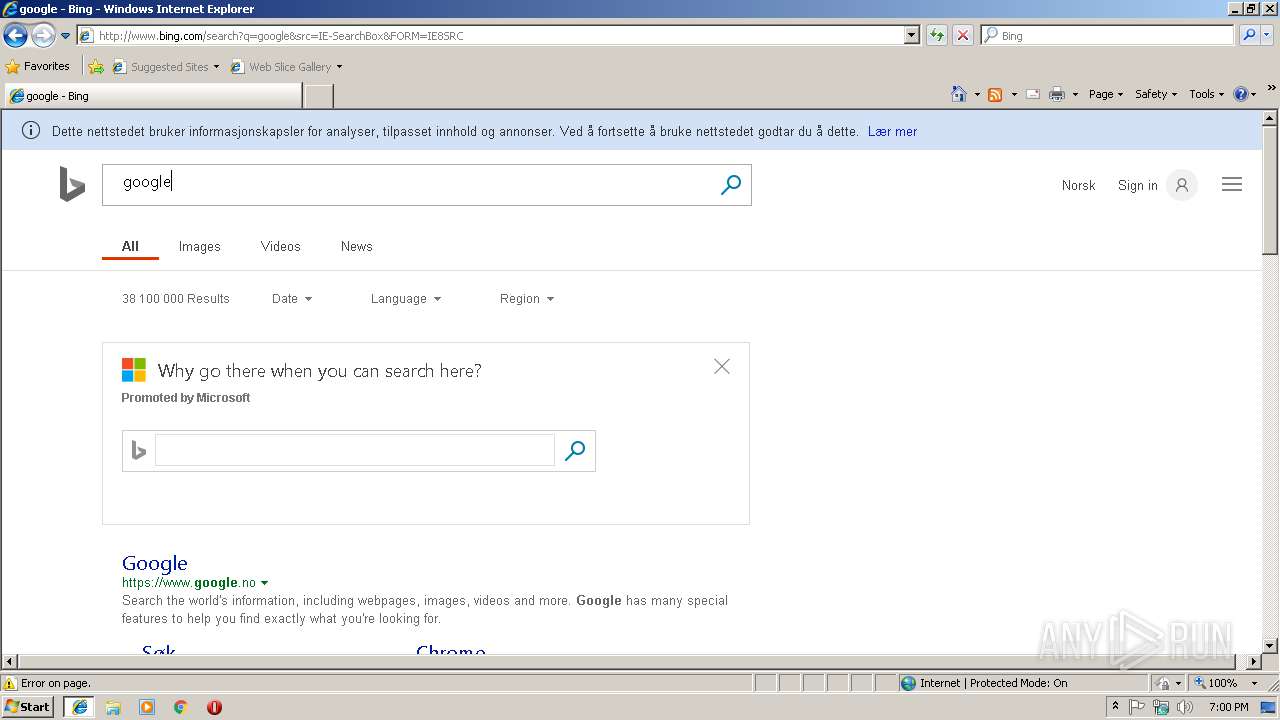Click the Sign in link

[x=1137, y=185]
